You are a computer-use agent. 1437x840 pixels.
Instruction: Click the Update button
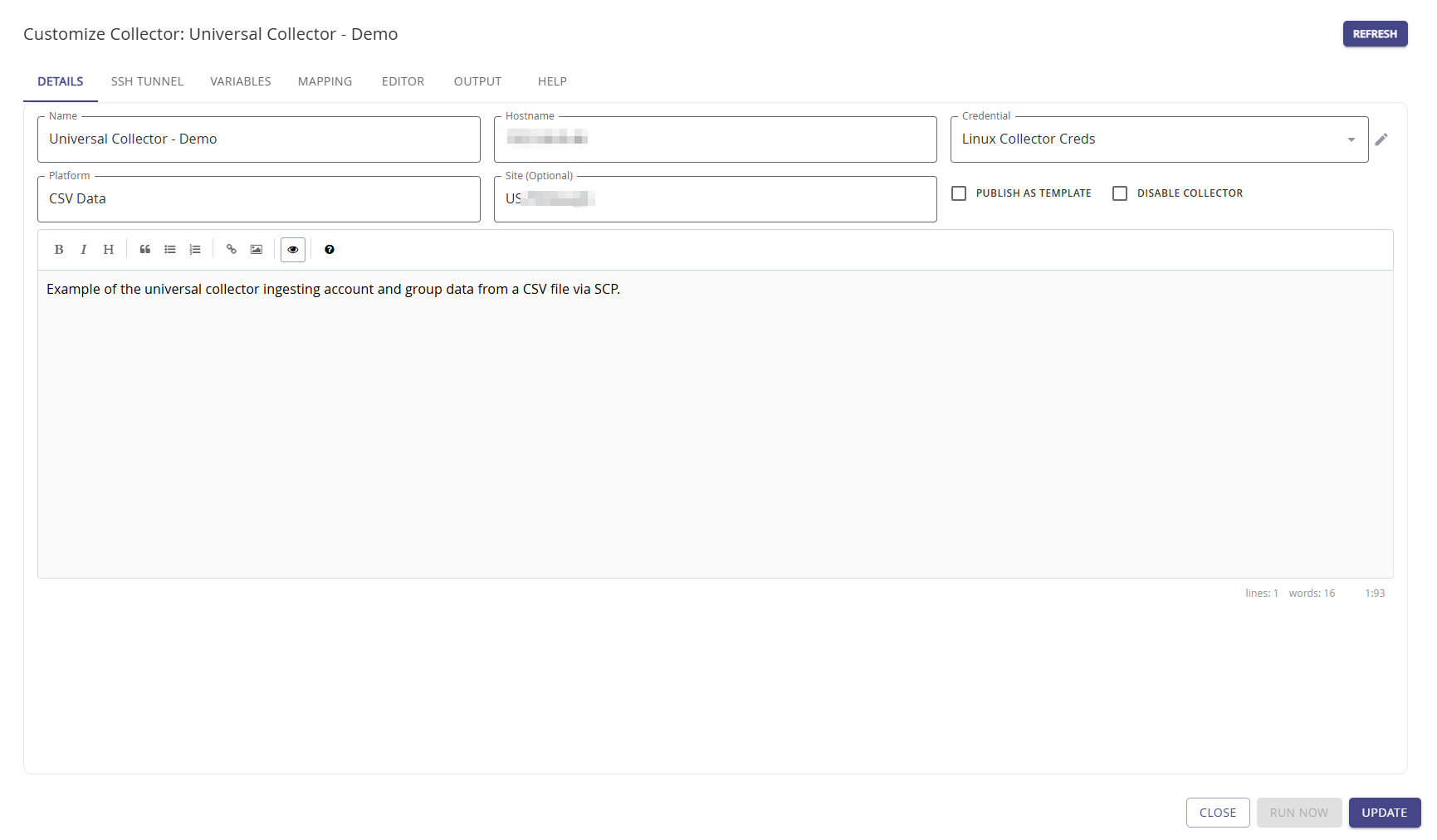[x=1384, y=813]
